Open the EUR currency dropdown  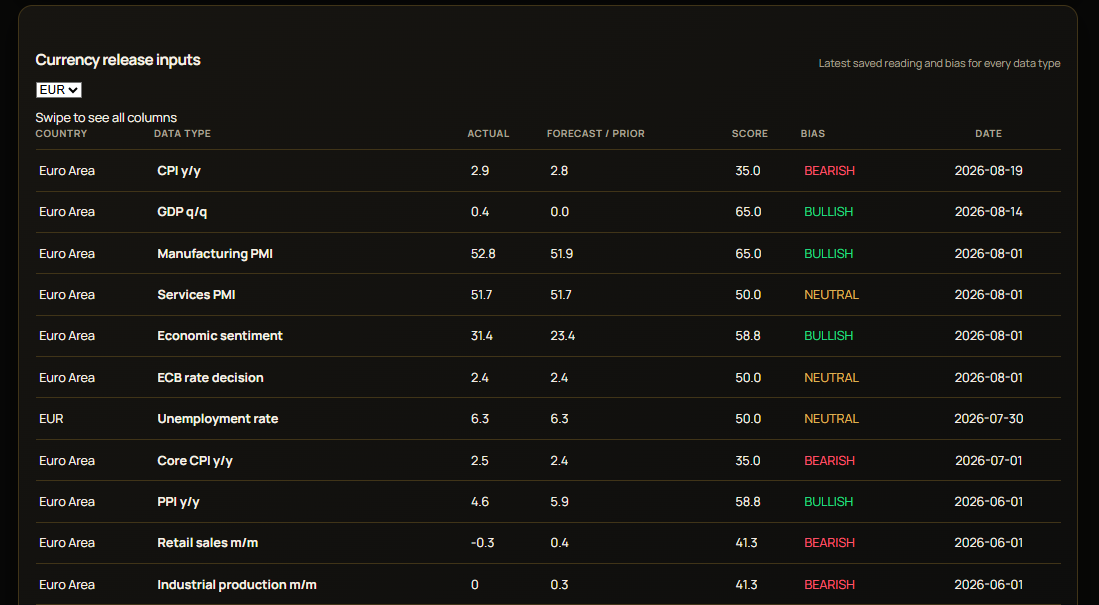coord(59,90)
